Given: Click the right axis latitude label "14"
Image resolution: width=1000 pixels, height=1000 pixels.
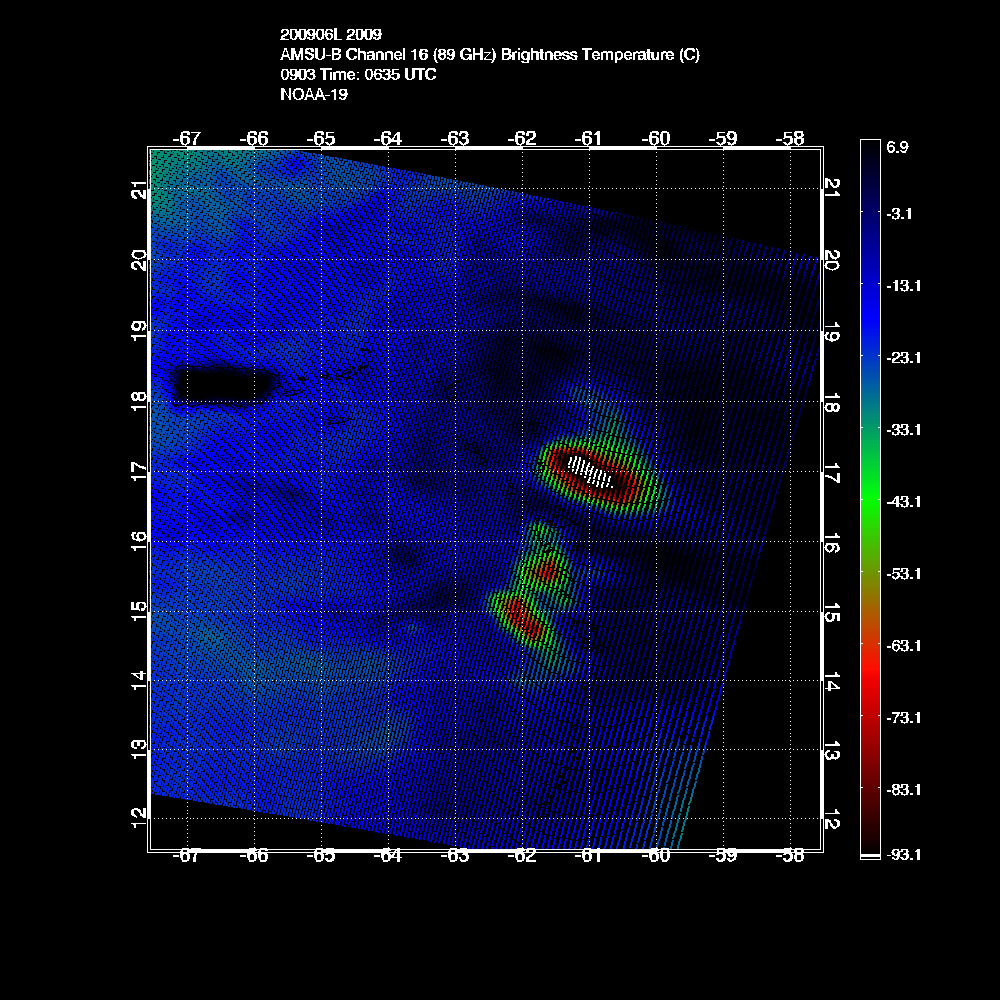Looking at the screenshot, I should (832, 682).
